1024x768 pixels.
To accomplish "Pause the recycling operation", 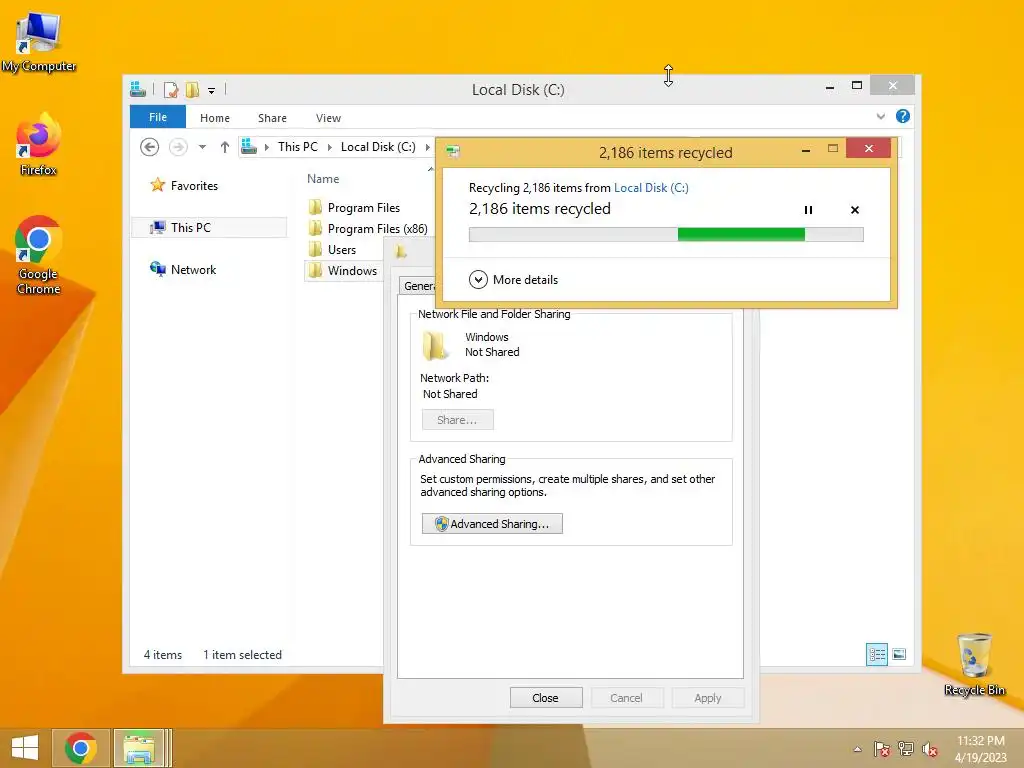I will (808, 210).
